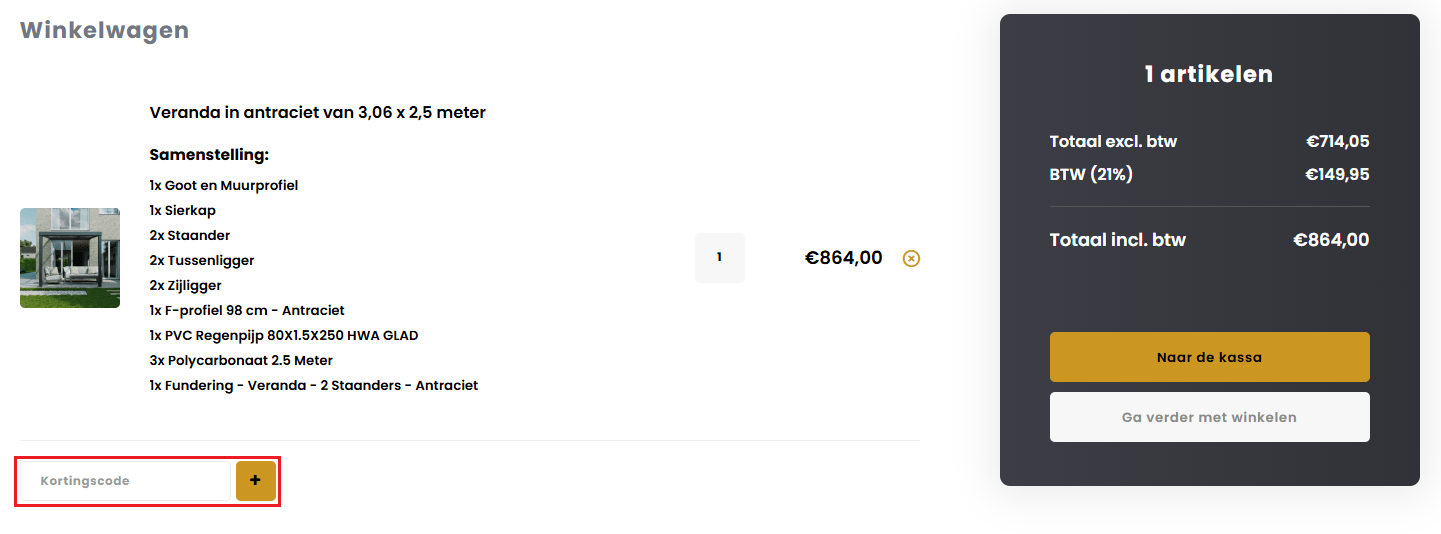
Task: Click the Samenstelling heading
Action: click(x=209, y=155)
